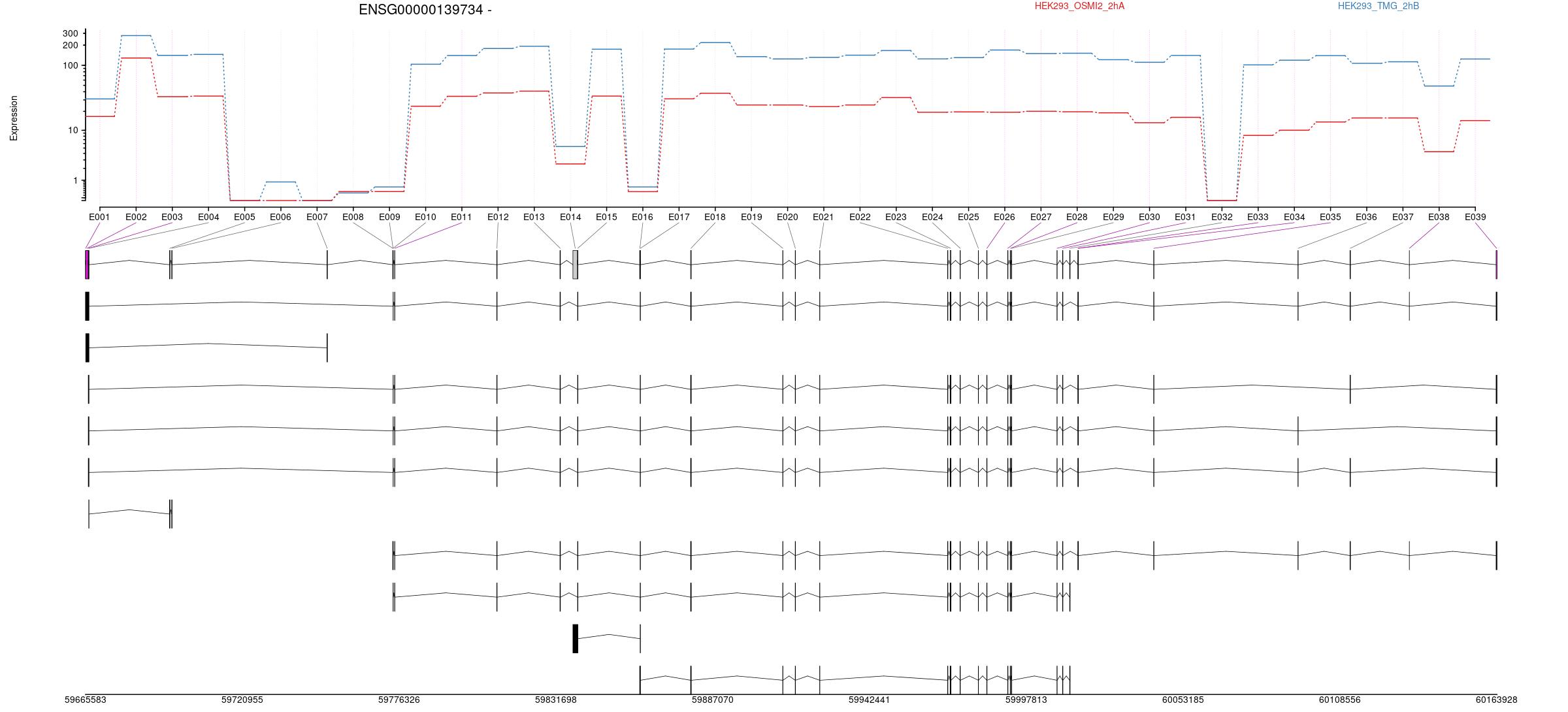Image resolution: width=1568 pixels, height=712 pixels.
Task: Click the thick black exon of short E014 transcript
Action: (575, 638)
